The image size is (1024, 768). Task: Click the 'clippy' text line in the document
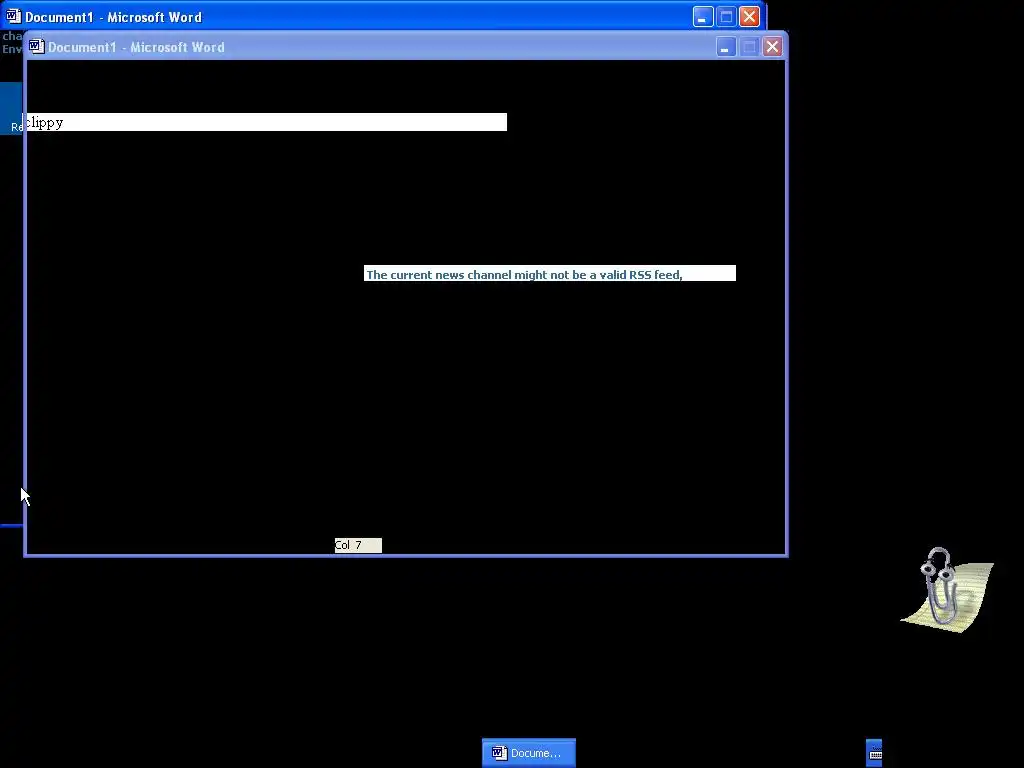tap(266, 122)
